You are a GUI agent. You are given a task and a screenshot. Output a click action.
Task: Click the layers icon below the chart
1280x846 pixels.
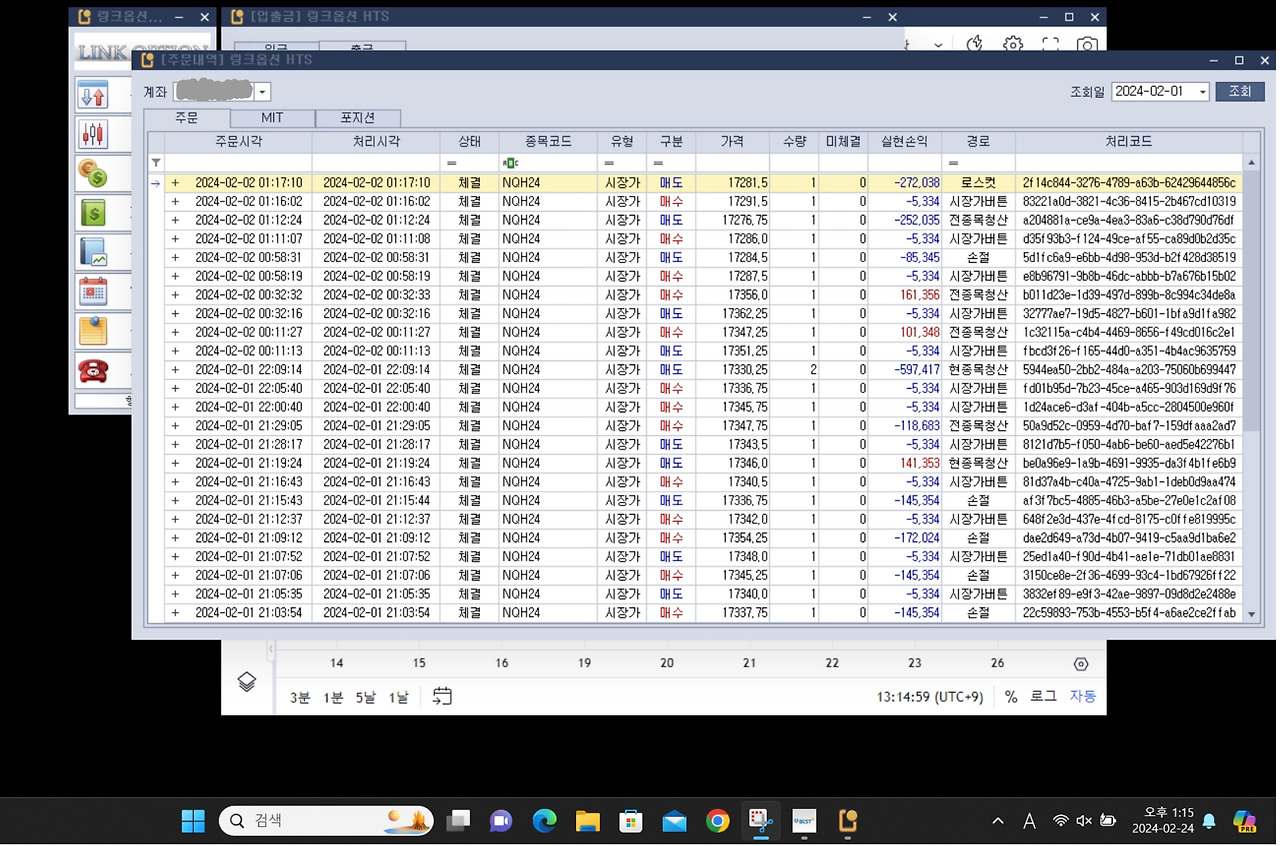coord(247,681)
